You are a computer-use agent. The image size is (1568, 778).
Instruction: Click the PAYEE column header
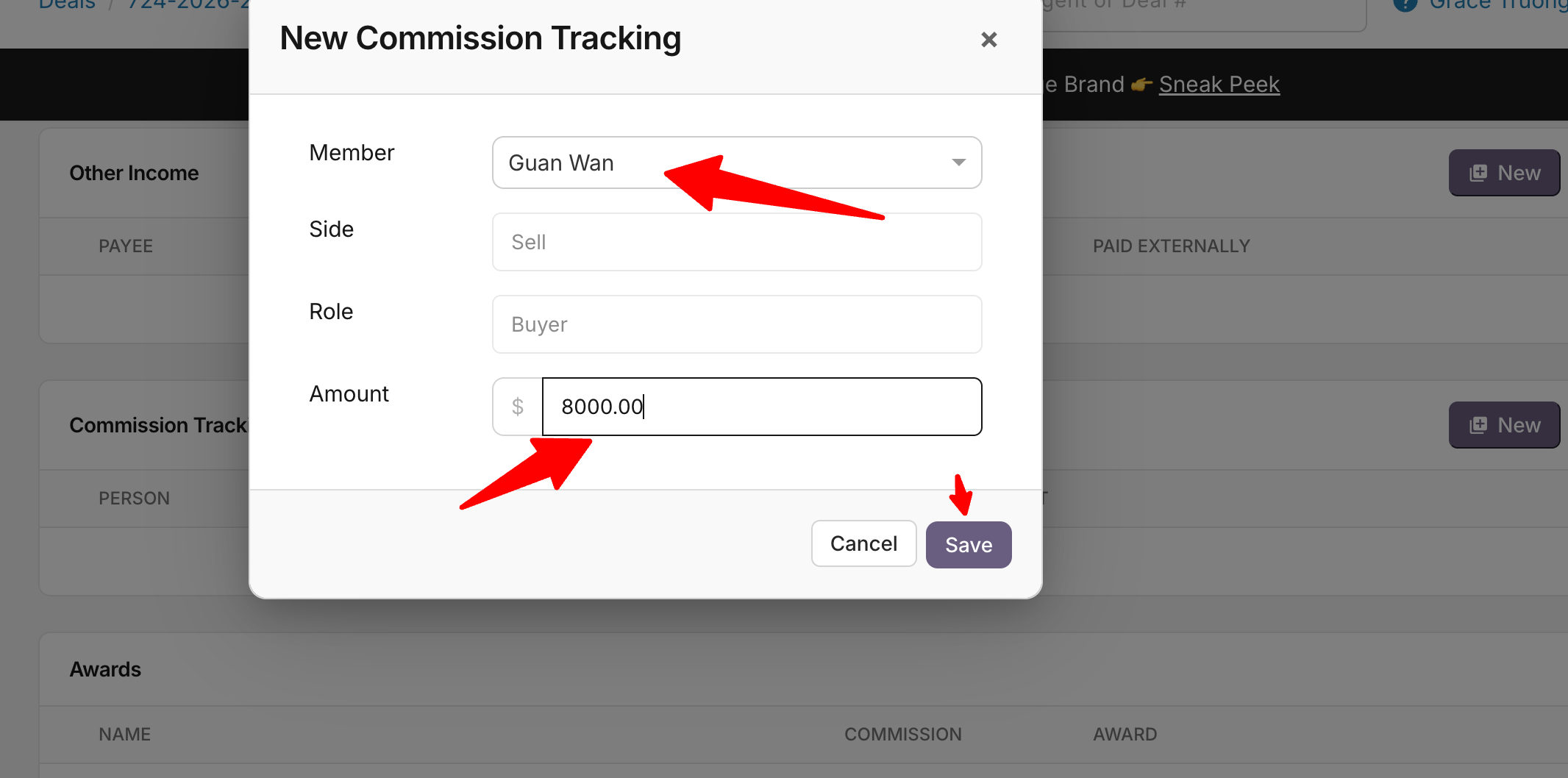[x=126, y=246]
